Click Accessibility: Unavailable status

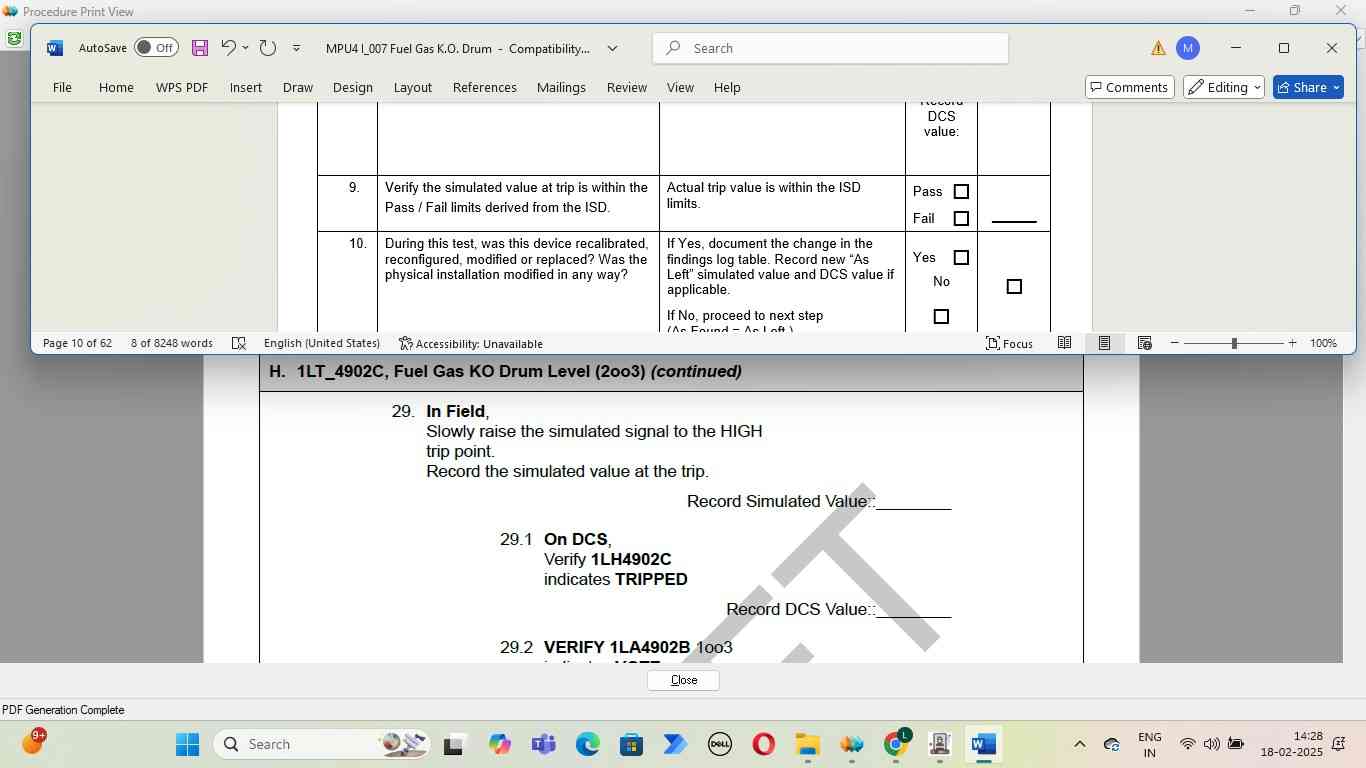[470, 343]
